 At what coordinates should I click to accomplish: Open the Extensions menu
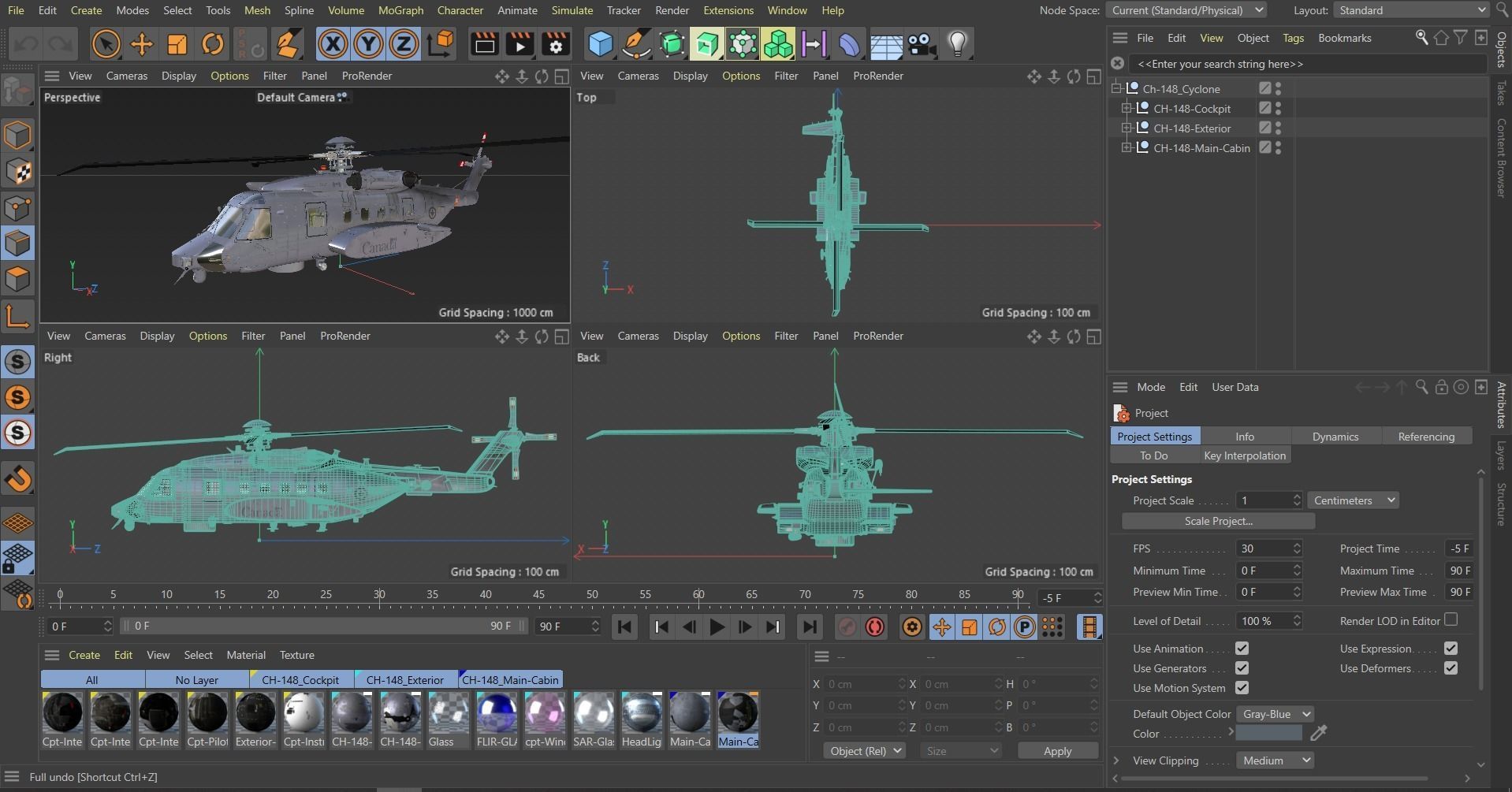728,10
